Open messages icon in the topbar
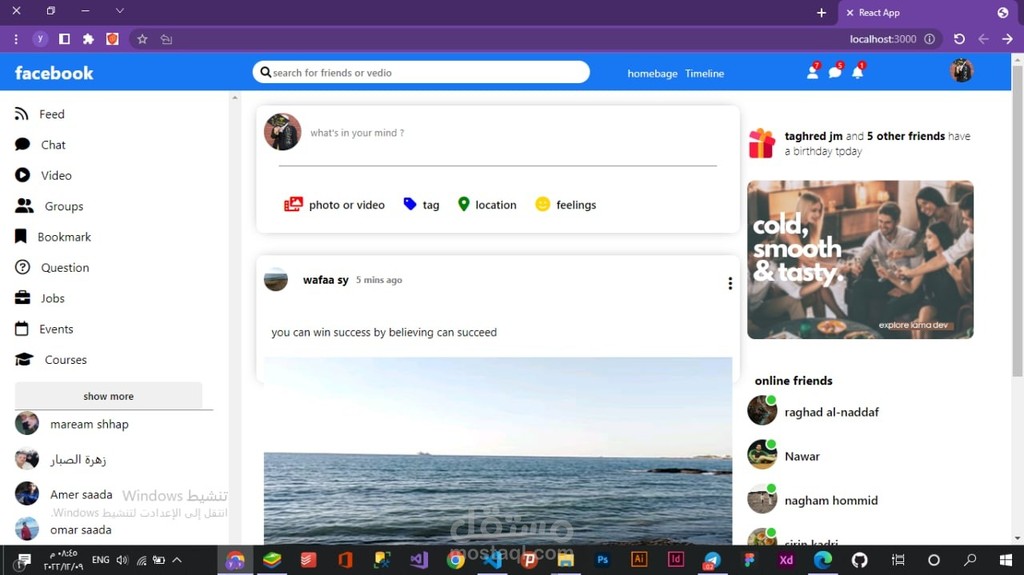1024x575 pixels. pos(835,72)
